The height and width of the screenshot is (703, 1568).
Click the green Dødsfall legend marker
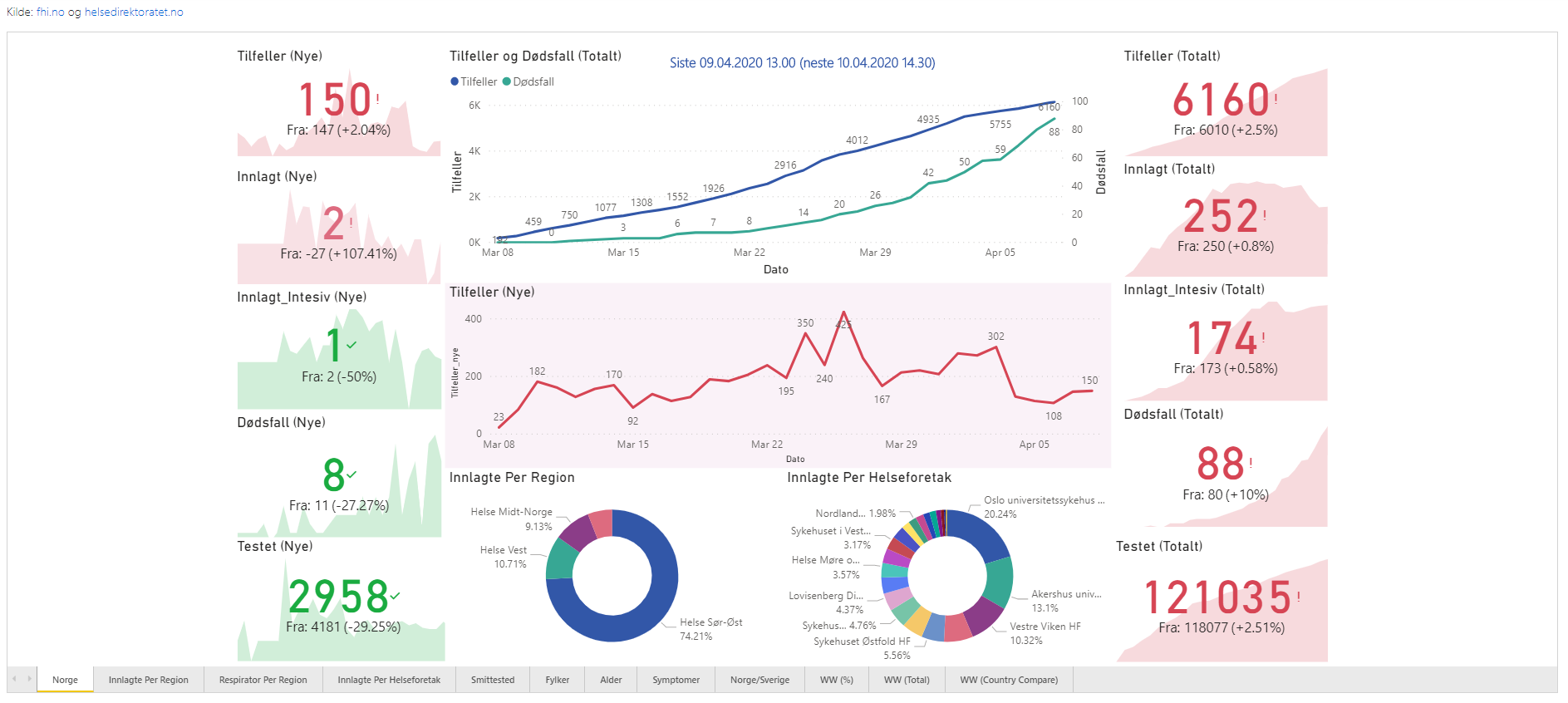point(507,81)
